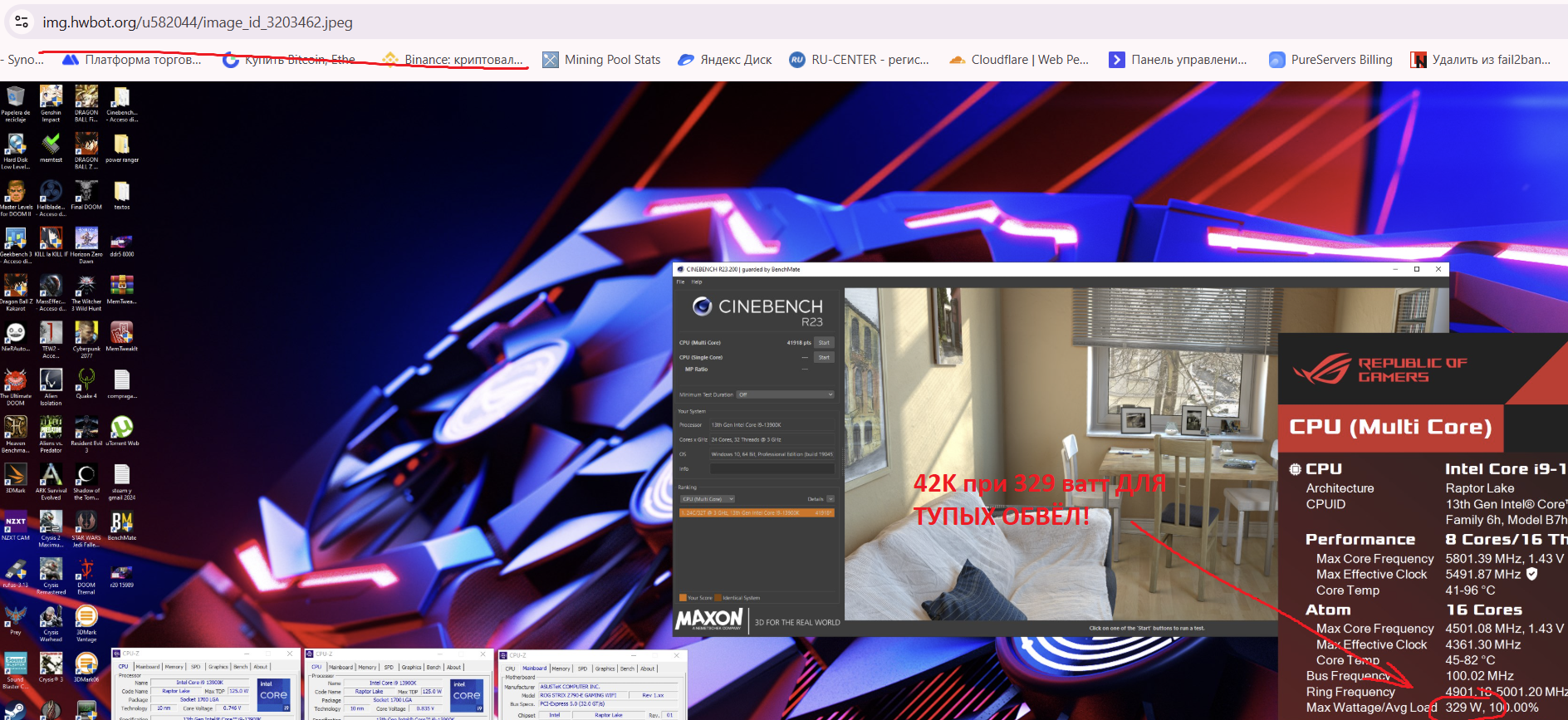1568x720 pixels.
Task: Select the ARK Survival Evolved icon
Action: point(51,482)
